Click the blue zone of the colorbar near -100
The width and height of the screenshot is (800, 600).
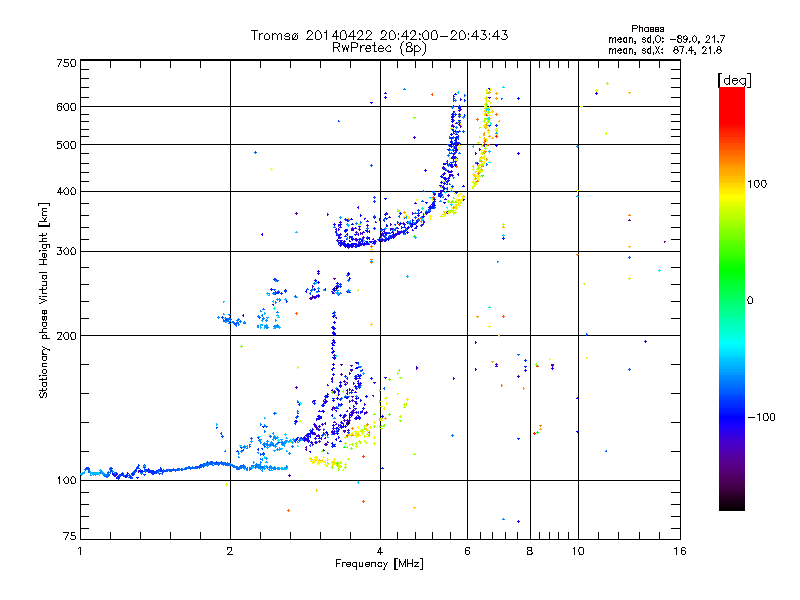coord(732,416)
